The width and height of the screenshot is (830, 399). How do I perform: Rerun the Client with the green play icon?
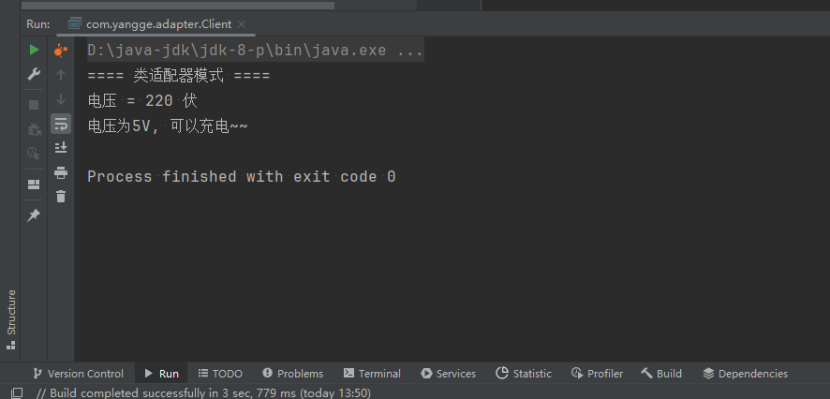[x=34, y=50]
